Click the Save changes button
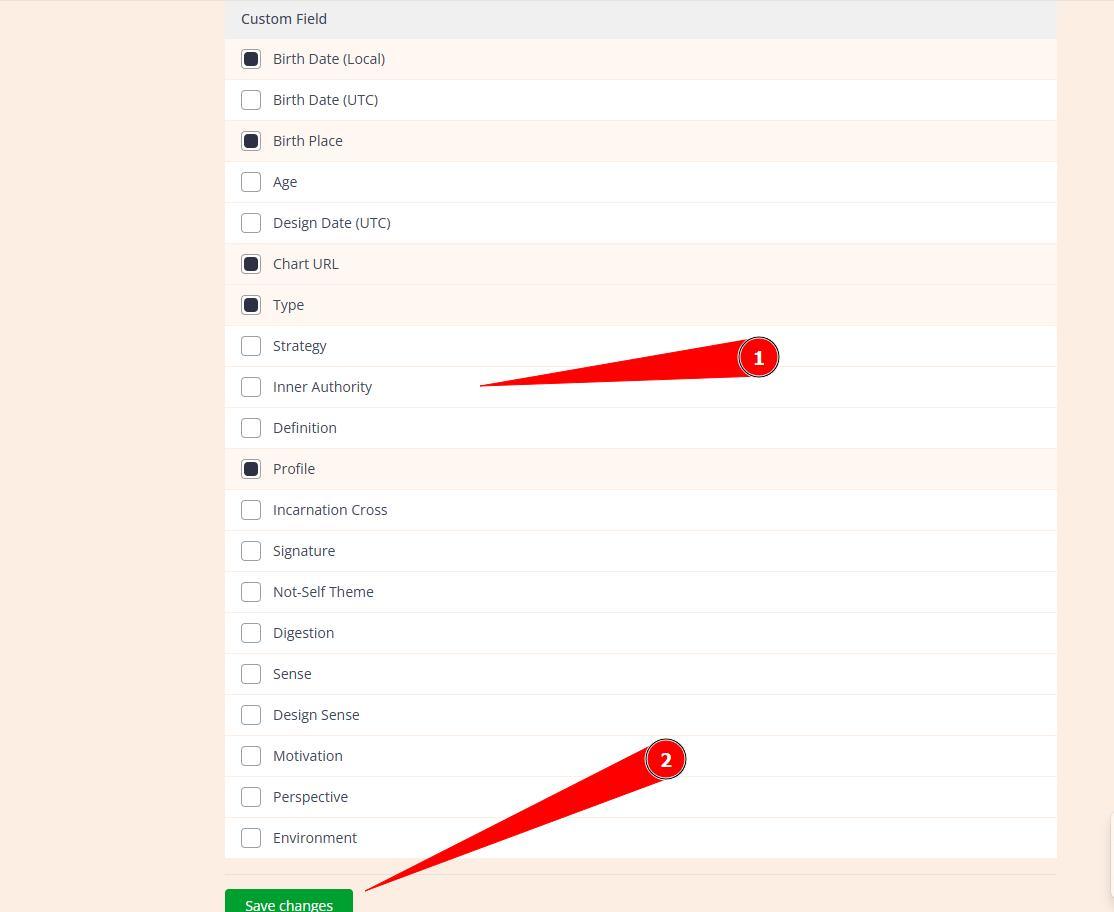Image resolution: width=1114 pixels, height=912 pixels. tap(288, 902)
